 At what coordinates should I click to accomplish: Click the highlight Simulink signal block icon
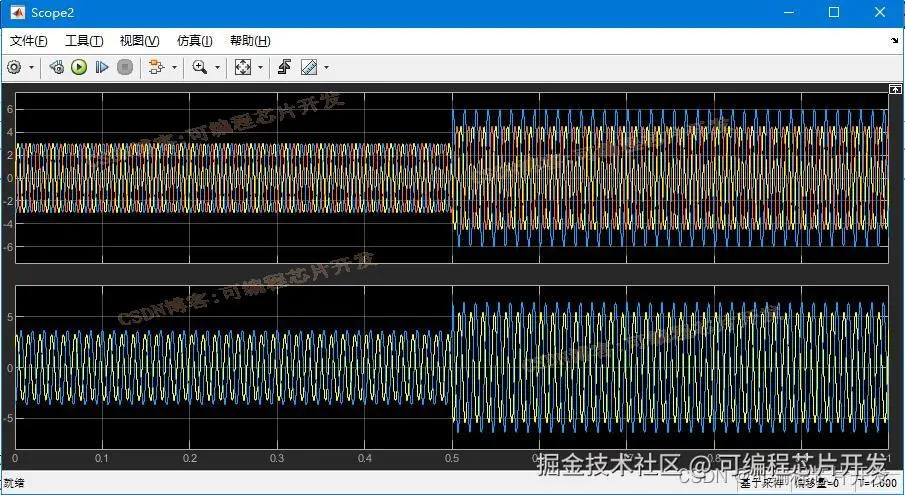[x=156, y=68]
